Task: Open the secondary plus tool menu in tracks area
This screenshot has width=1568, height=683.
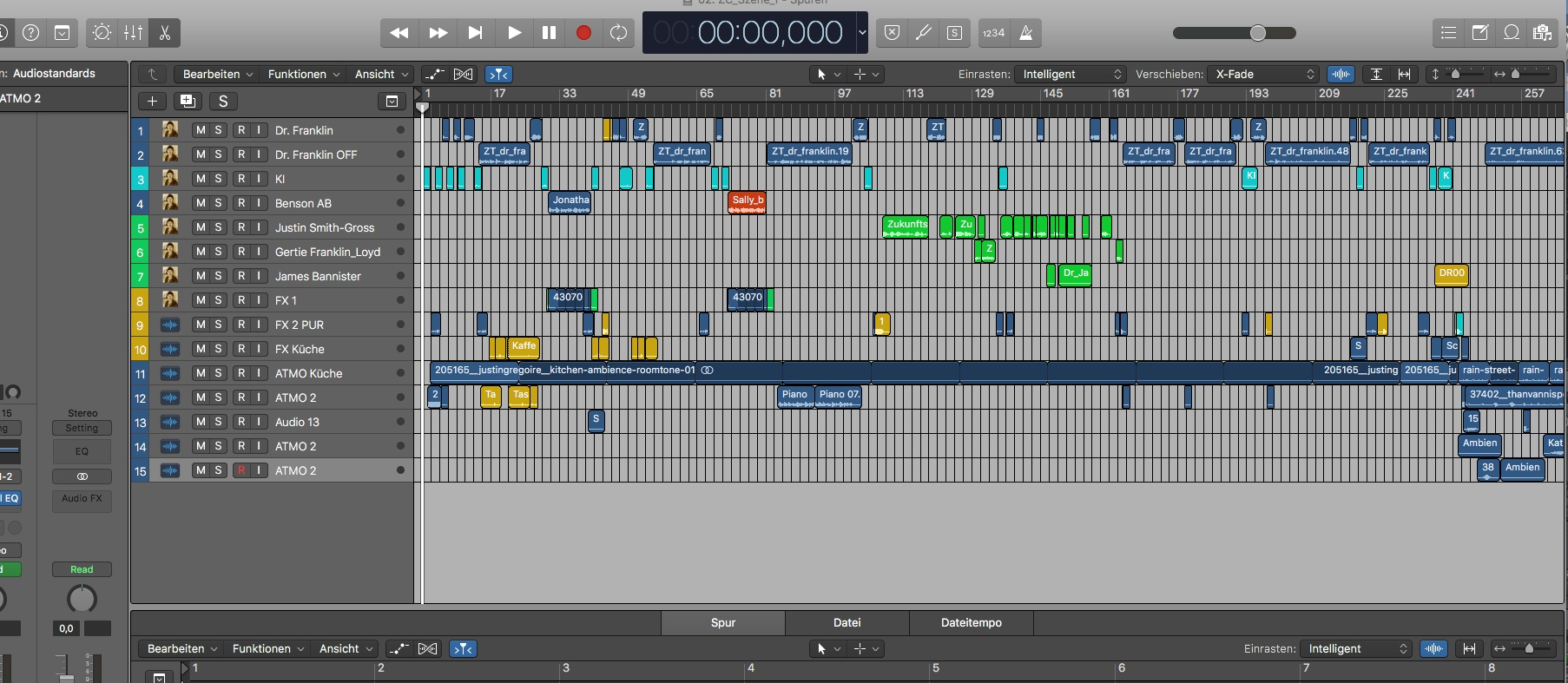Action: 866,75
